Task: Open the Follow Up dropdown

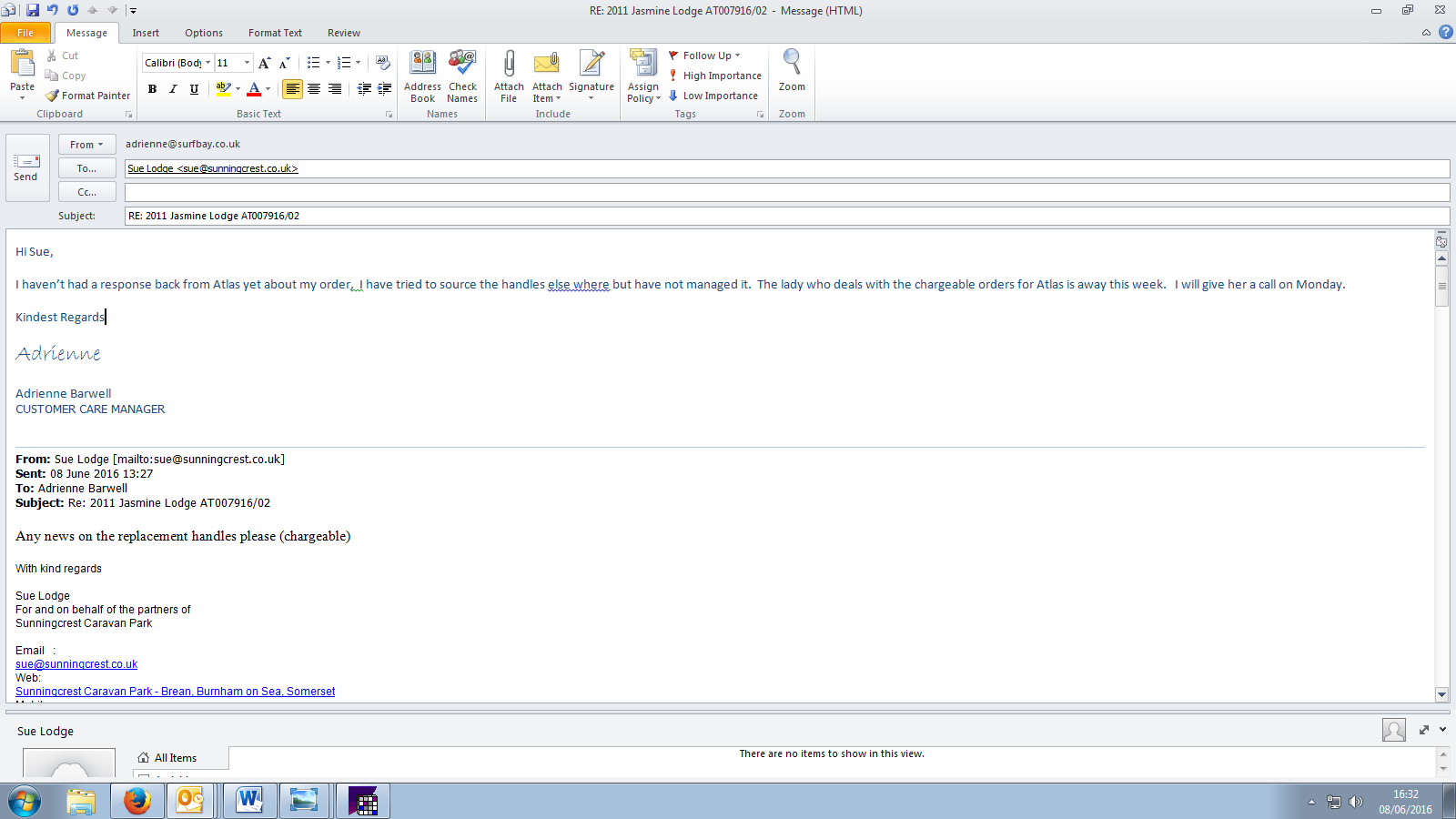Action: pos(705,56)
